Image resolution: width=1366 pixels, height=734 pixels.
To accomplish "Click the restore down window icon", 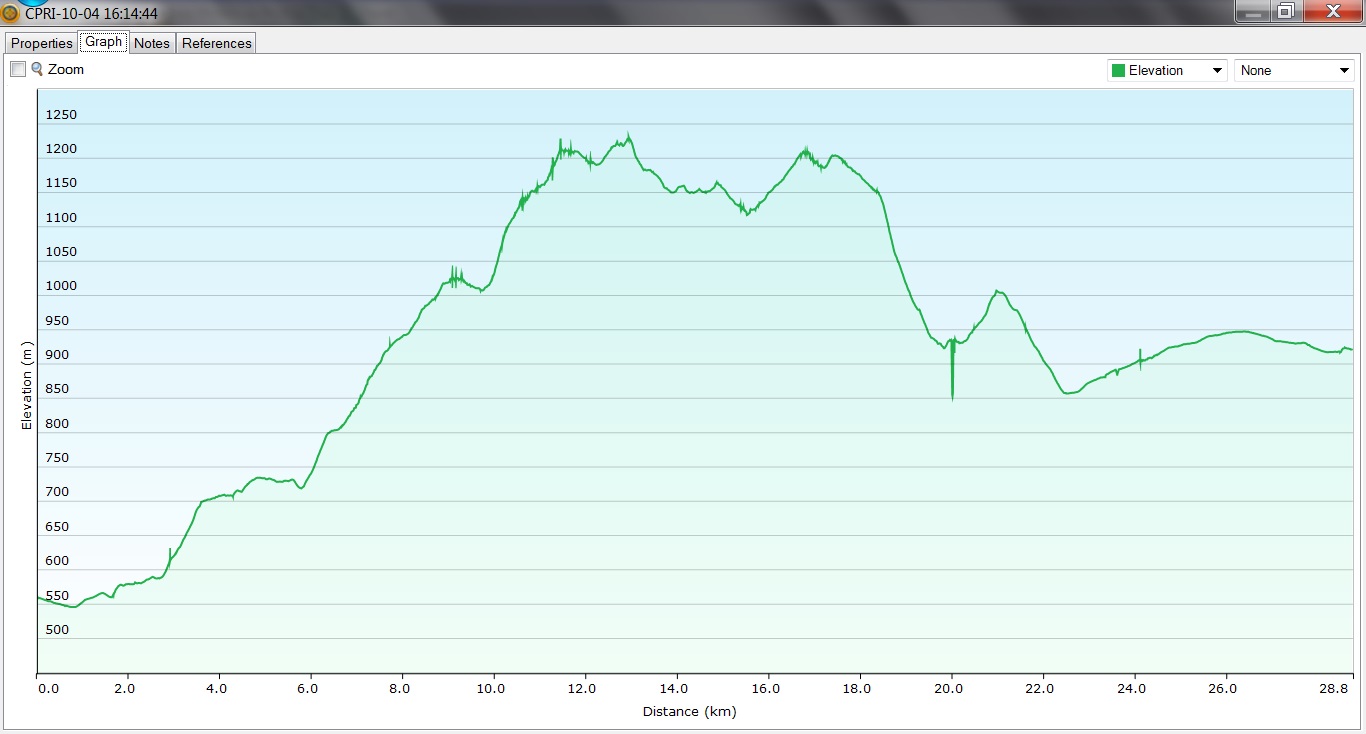I will tap(1286, 11).
